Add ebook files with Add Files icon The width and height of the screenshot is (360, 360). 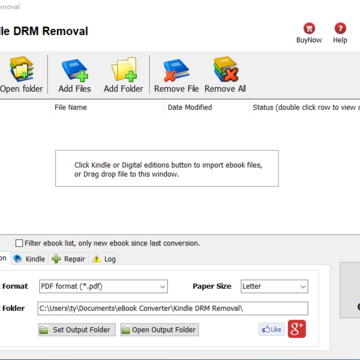coord(75,70)
